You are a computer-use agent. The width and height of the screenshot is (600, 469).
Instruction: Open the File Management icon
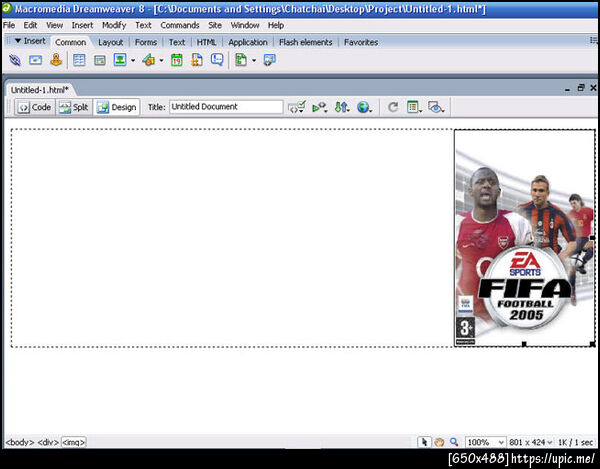[x=342, y=107]
